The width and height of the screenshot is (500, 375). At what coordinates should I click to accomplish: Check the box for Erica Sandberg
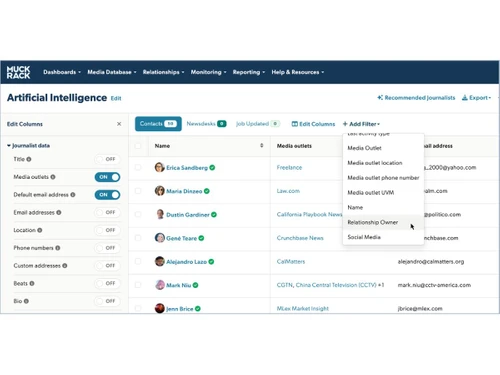[x=138, y=167]
